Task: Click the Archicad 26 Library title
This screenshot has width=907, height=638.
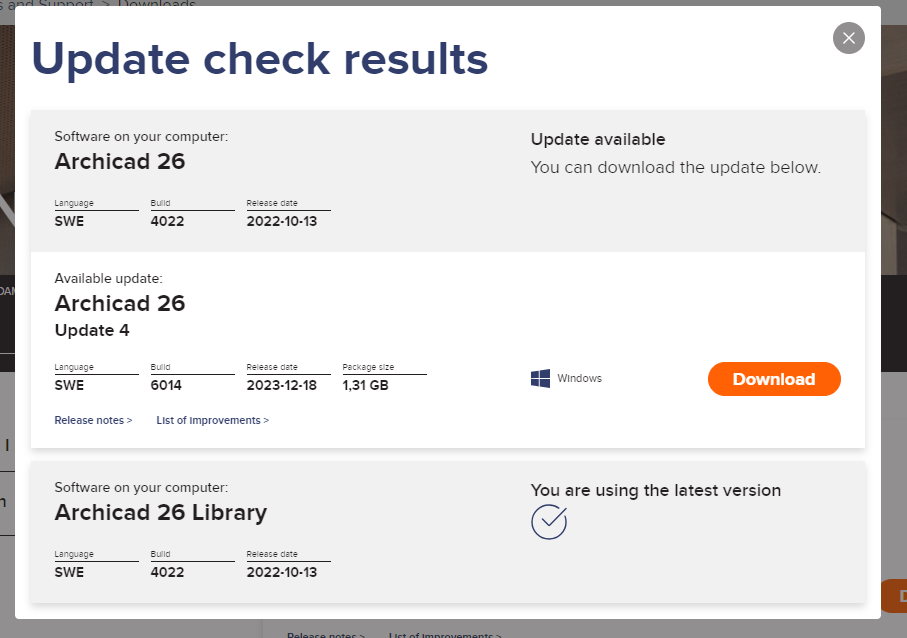Action: [x=160, y=513]
